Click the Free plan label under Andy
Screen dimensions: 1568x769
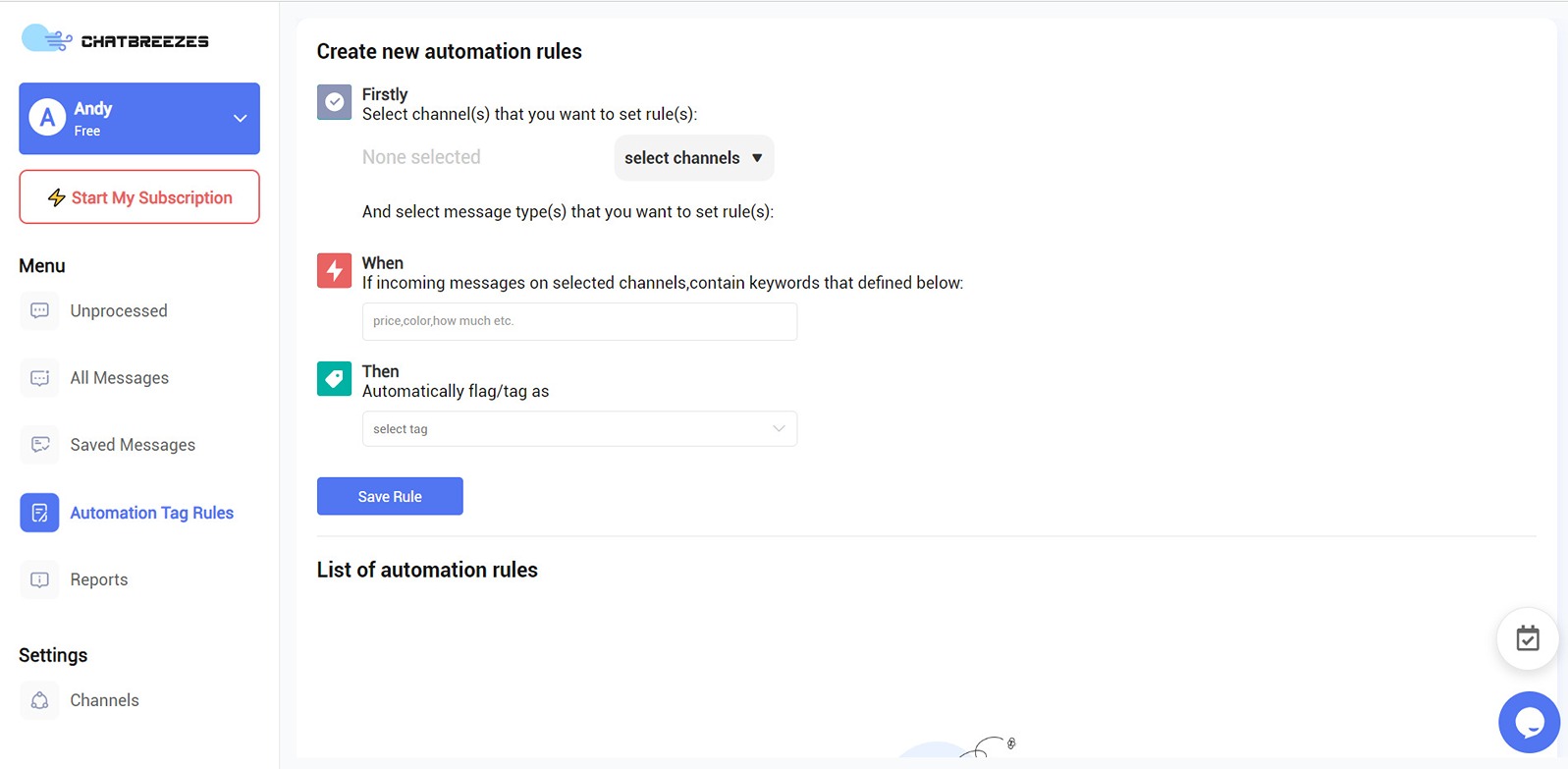coord(87,131)
